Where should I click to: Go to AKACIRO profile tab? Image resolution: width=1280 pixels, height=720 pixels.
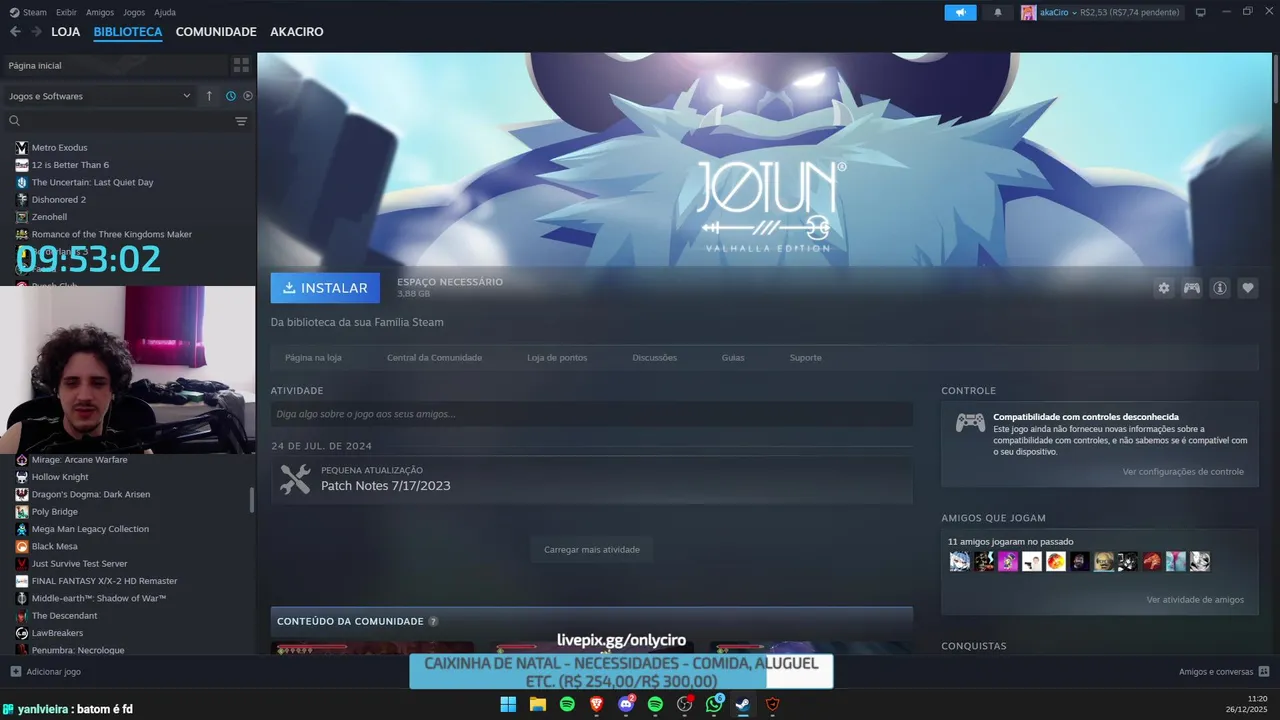pos(297,32)
